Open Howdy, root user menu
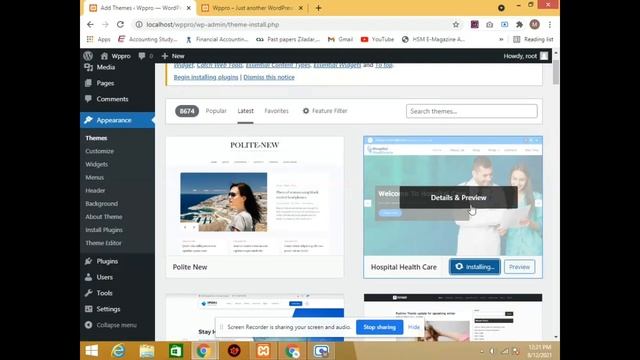Viewport: 640px width, 360px height. click(526, 56)
